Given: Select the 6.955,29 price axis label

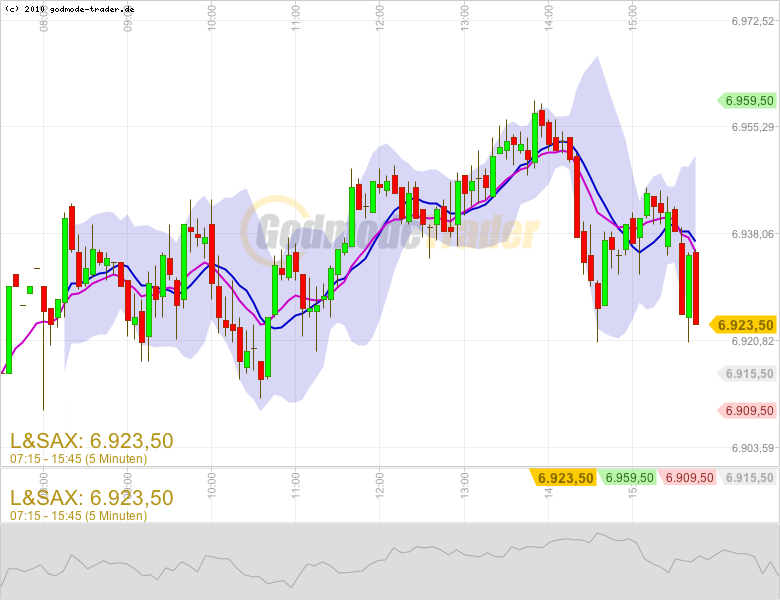Looking at the screenshot, I should coord(753,127).
